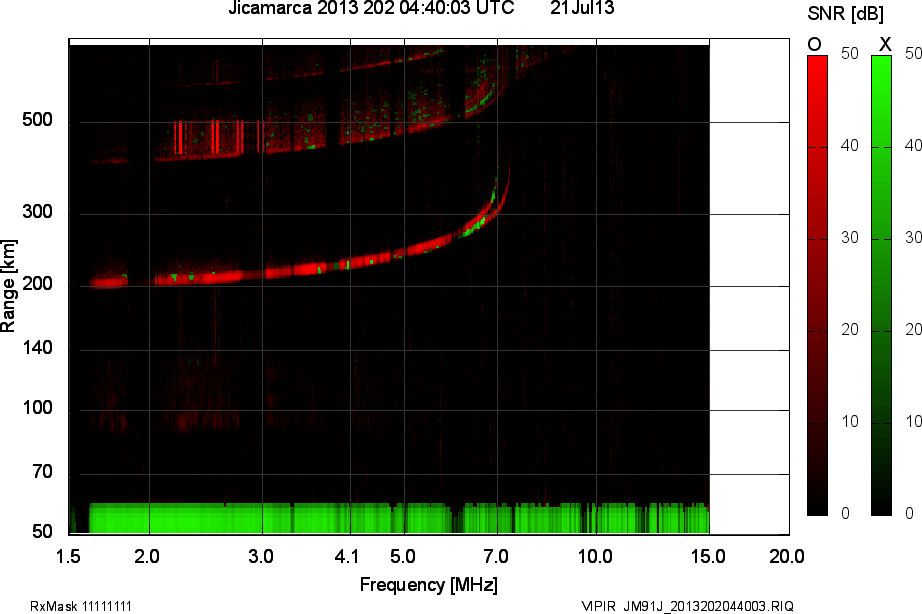Click the 'RxMask 11111111' text at bottom left
Viewport: 922px width, 614px height.
[82, 606]
